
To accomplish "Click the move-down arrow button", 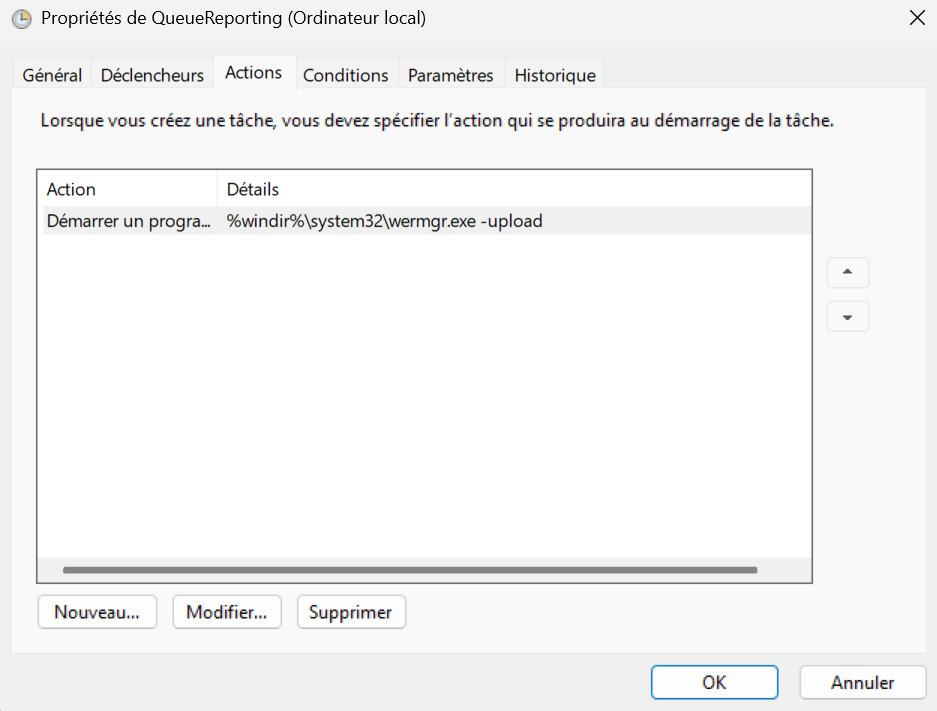I will [x=847, y=316].
